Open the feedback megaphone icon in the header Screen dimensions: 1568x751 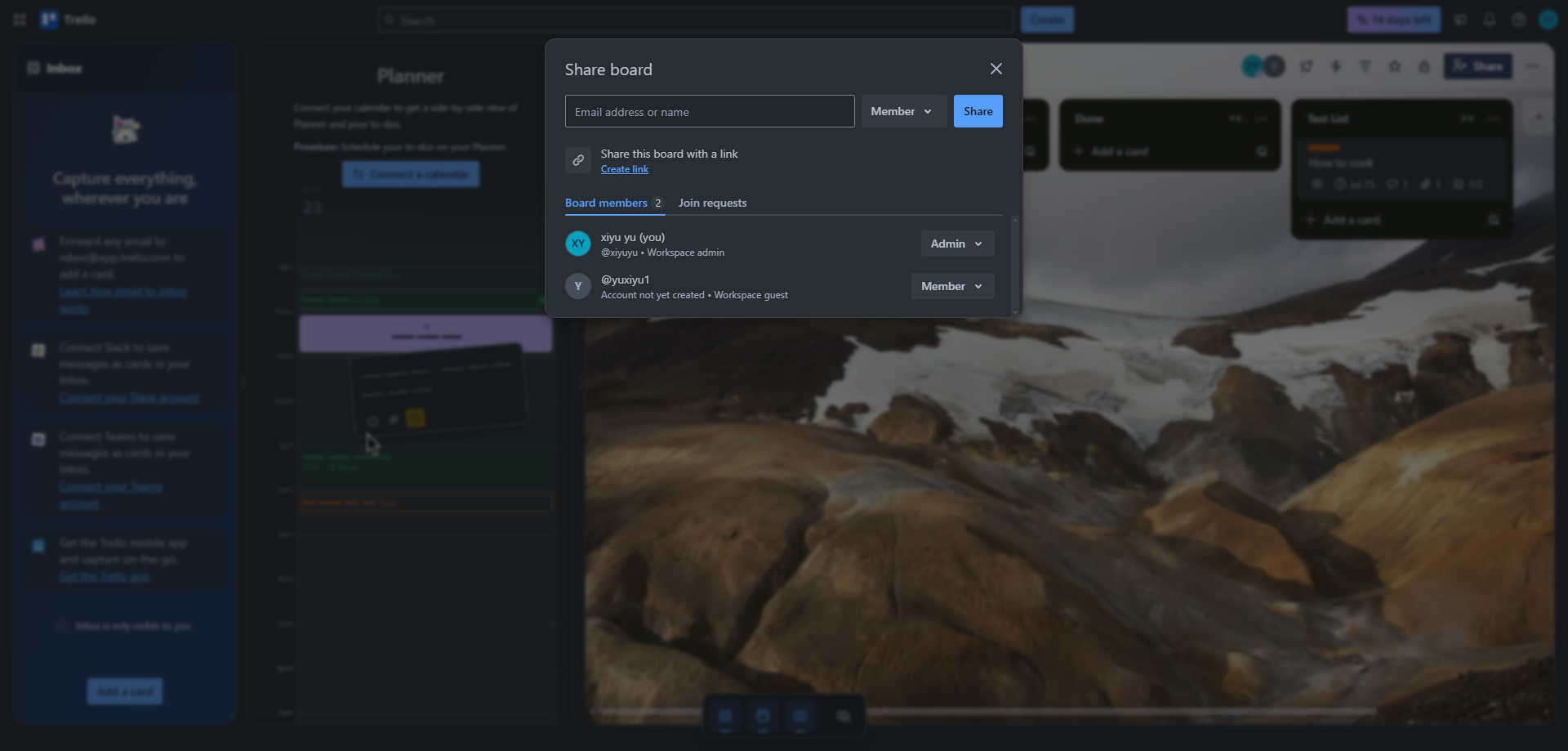pyautogui.click(x=1460, y=20)
